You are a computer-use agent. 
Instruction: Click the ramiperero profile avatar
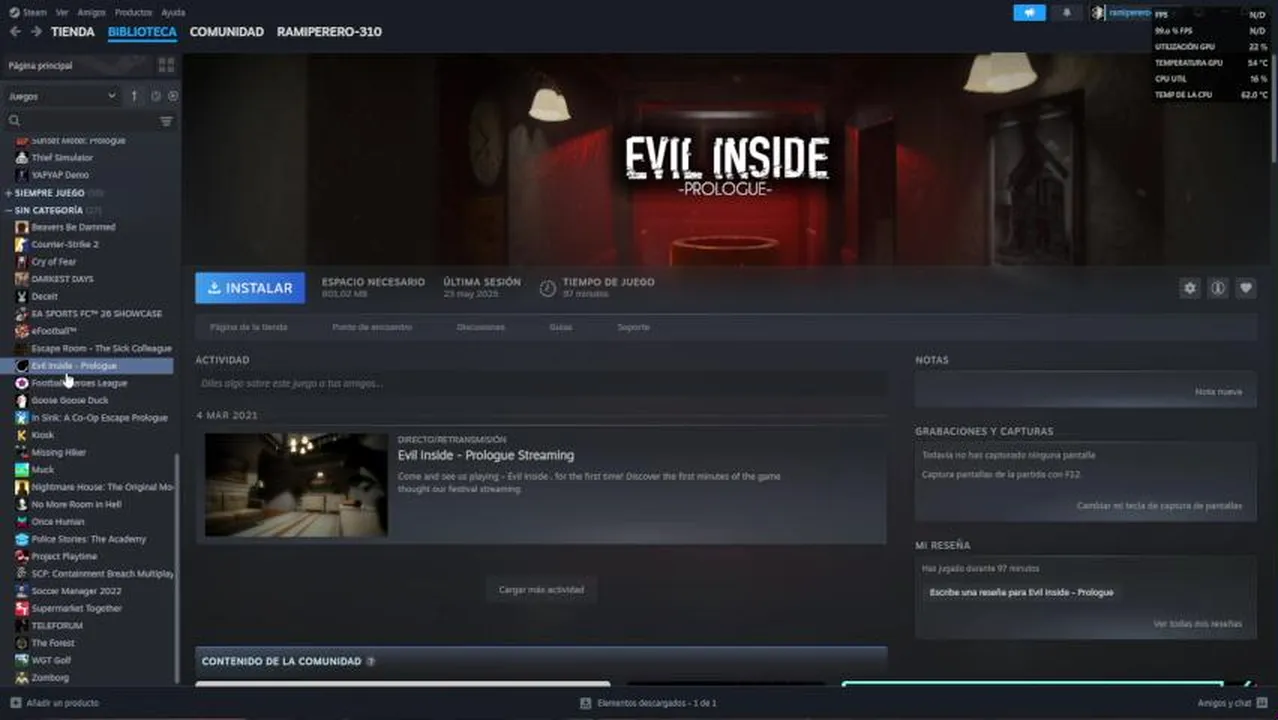click(1098, 13)
